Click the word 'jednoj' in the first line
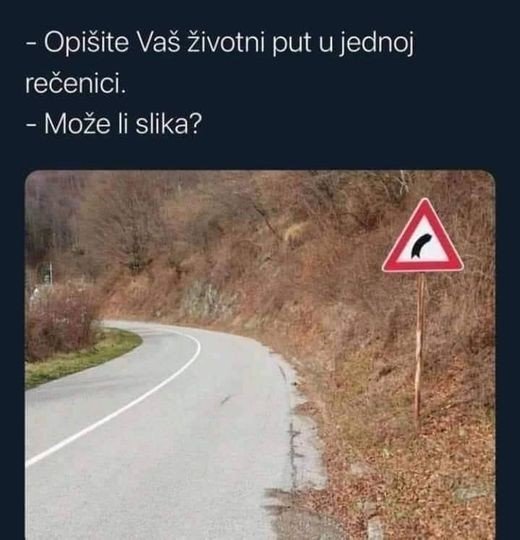 (x=377, y=45)
